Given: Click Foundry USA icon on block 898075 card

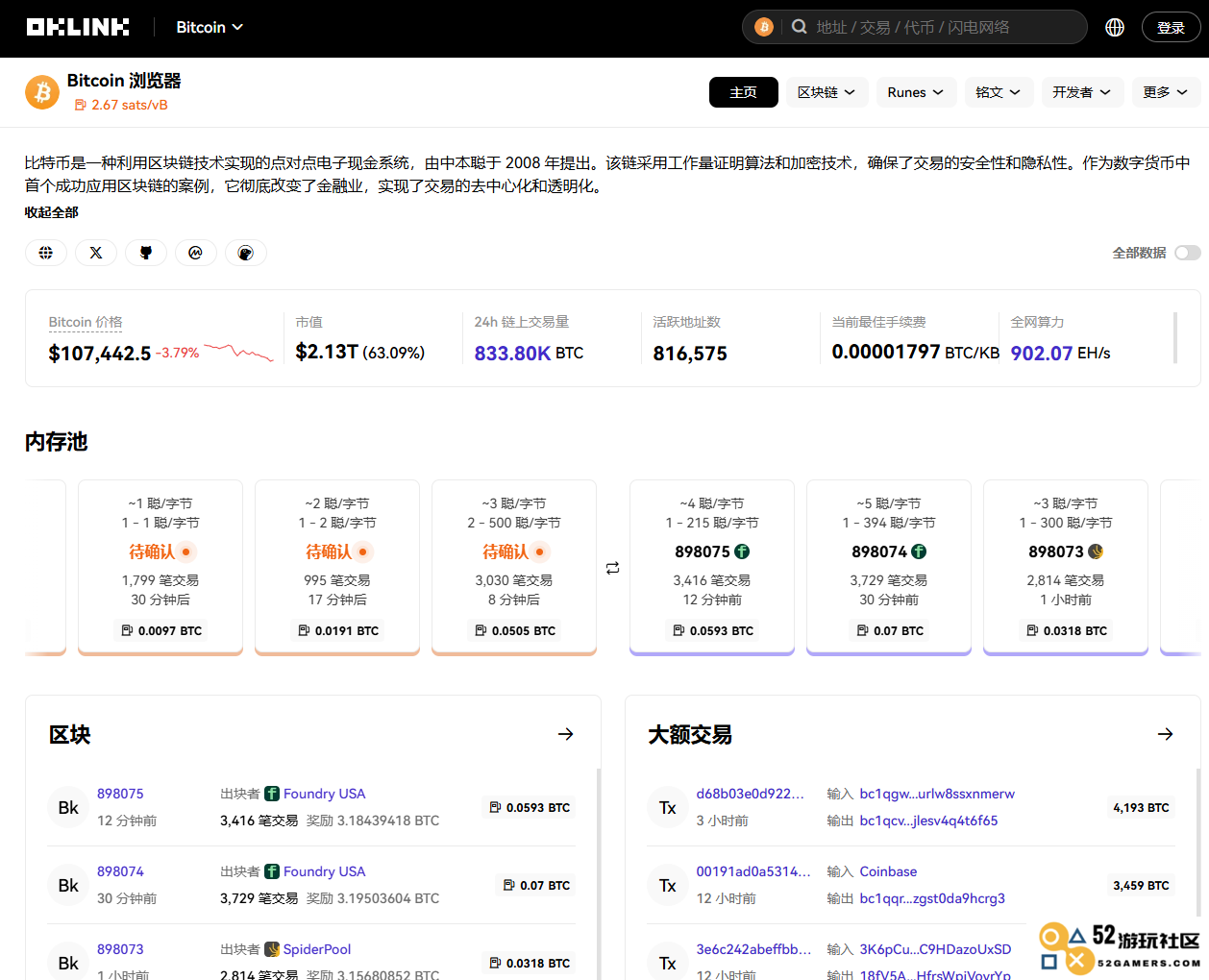Looking at the screenshot, I should pyautogui.click(x=742, y=551).
